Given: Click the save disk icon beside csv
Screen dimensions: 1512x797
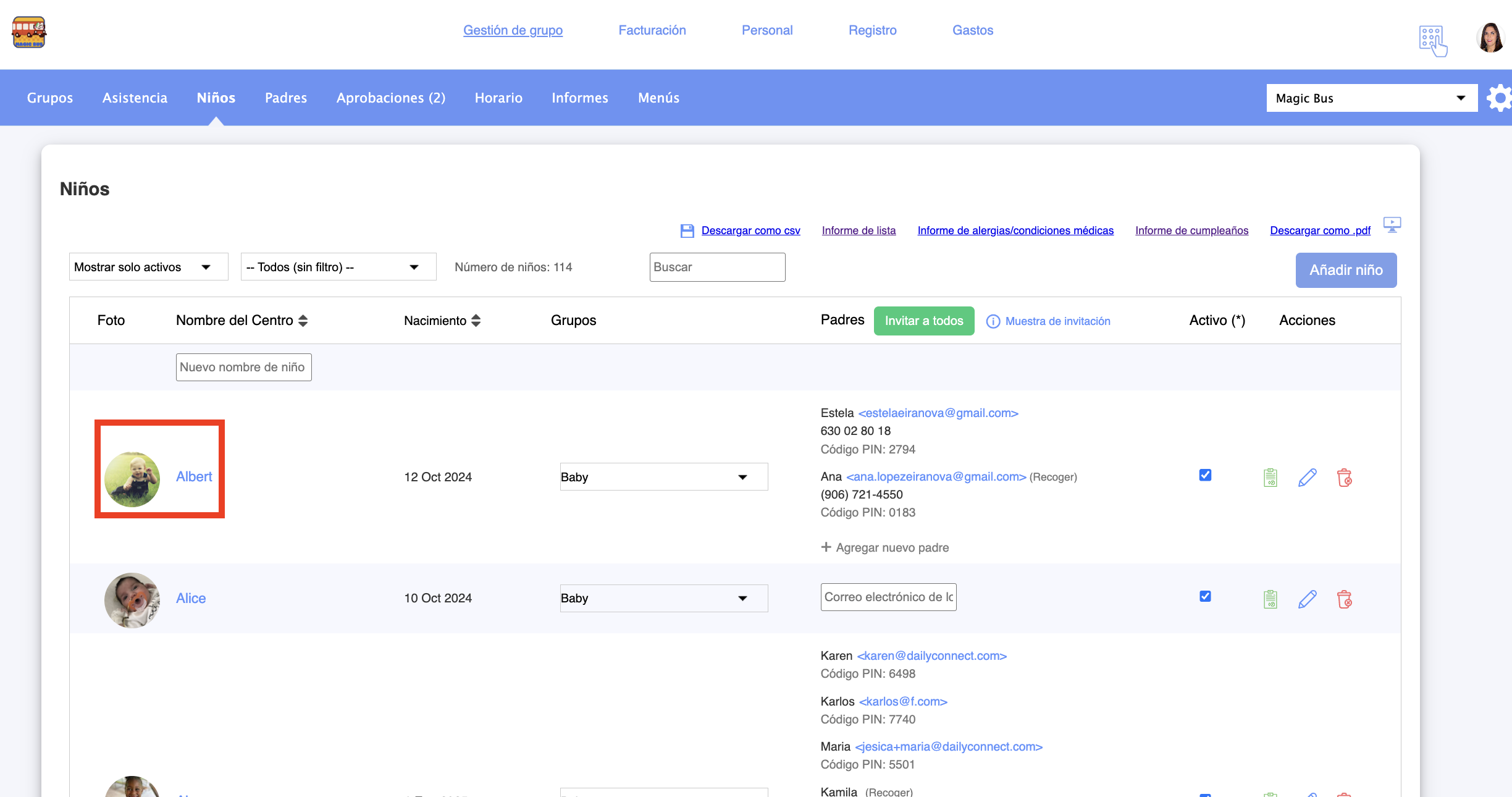Looking at the screenshot, I should pos(687,231).
